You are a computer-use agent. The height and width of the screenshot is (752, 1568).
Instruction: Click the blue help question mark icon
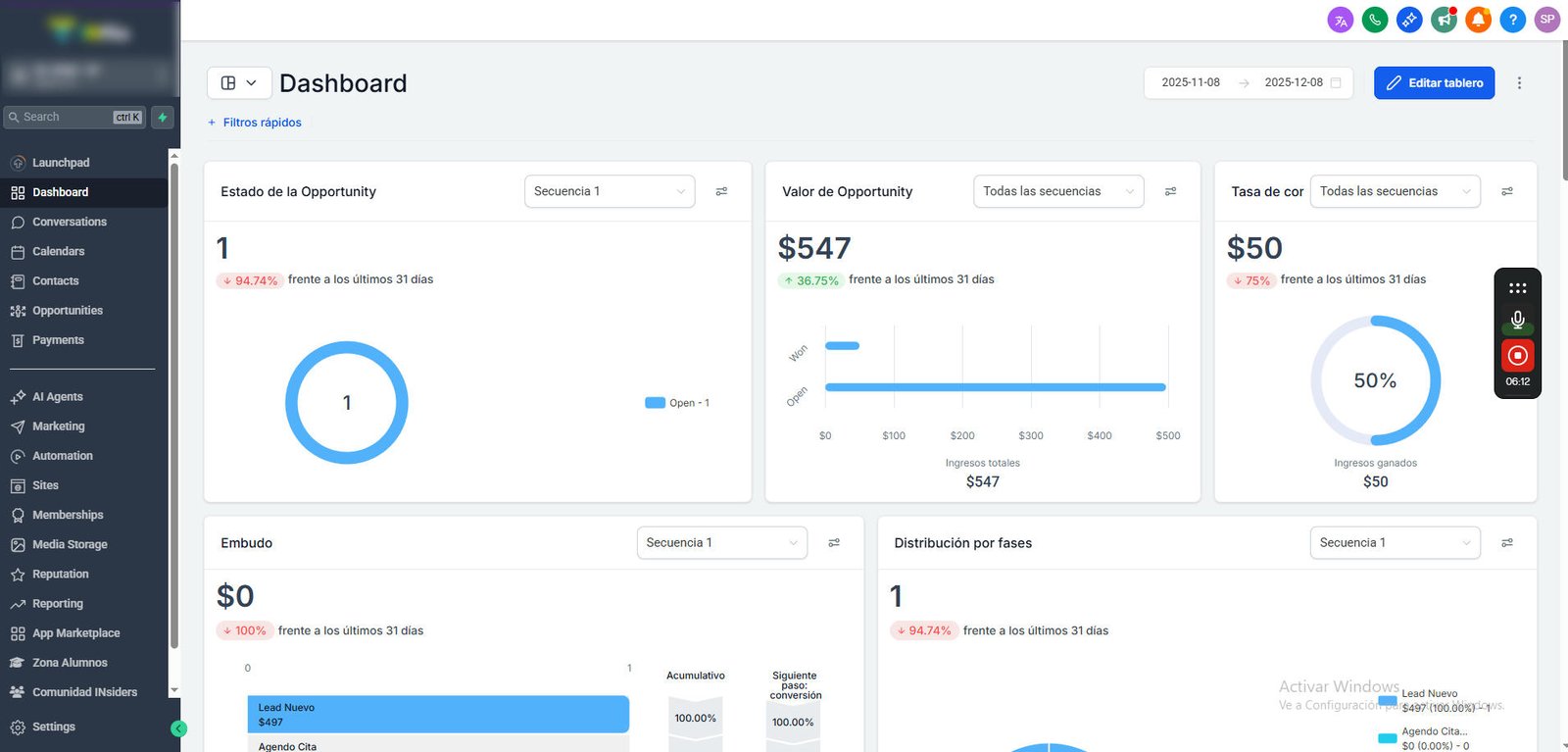click(x=1513, y=20)
